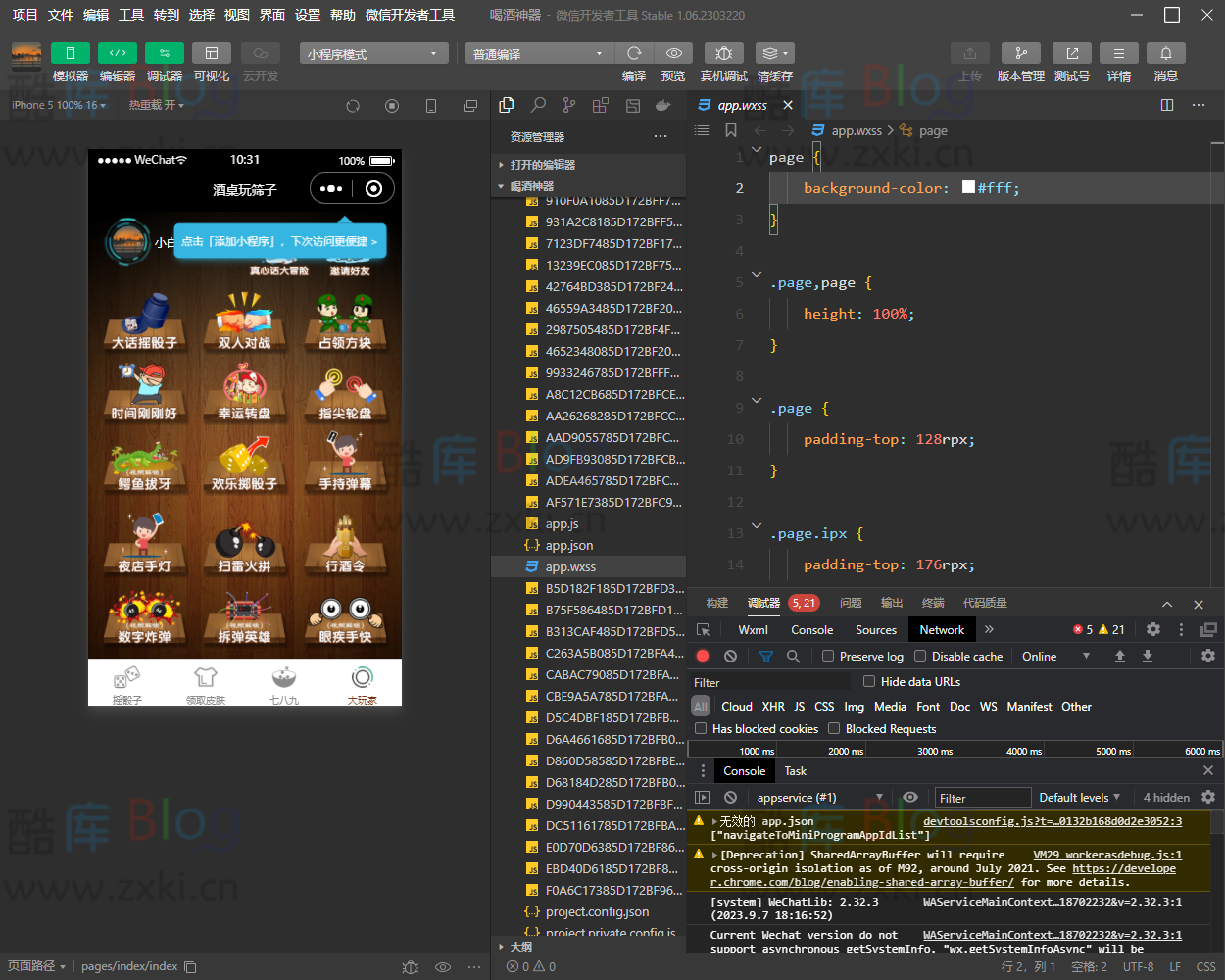
Task: Click the debugger (调试器) toolbar icon
Action: coord(164,53)
